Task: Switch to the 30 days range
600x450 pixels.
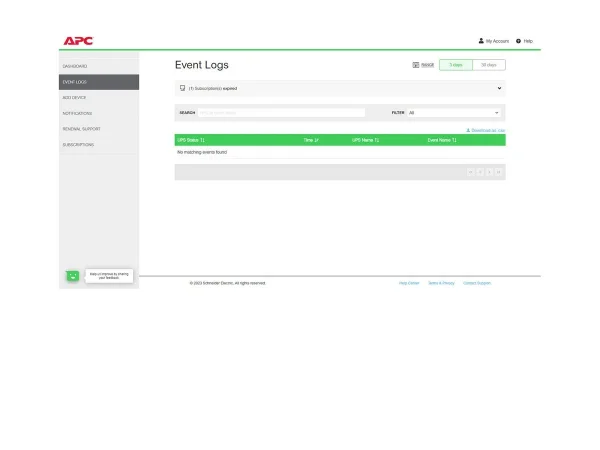Action: tap(488, 65)
